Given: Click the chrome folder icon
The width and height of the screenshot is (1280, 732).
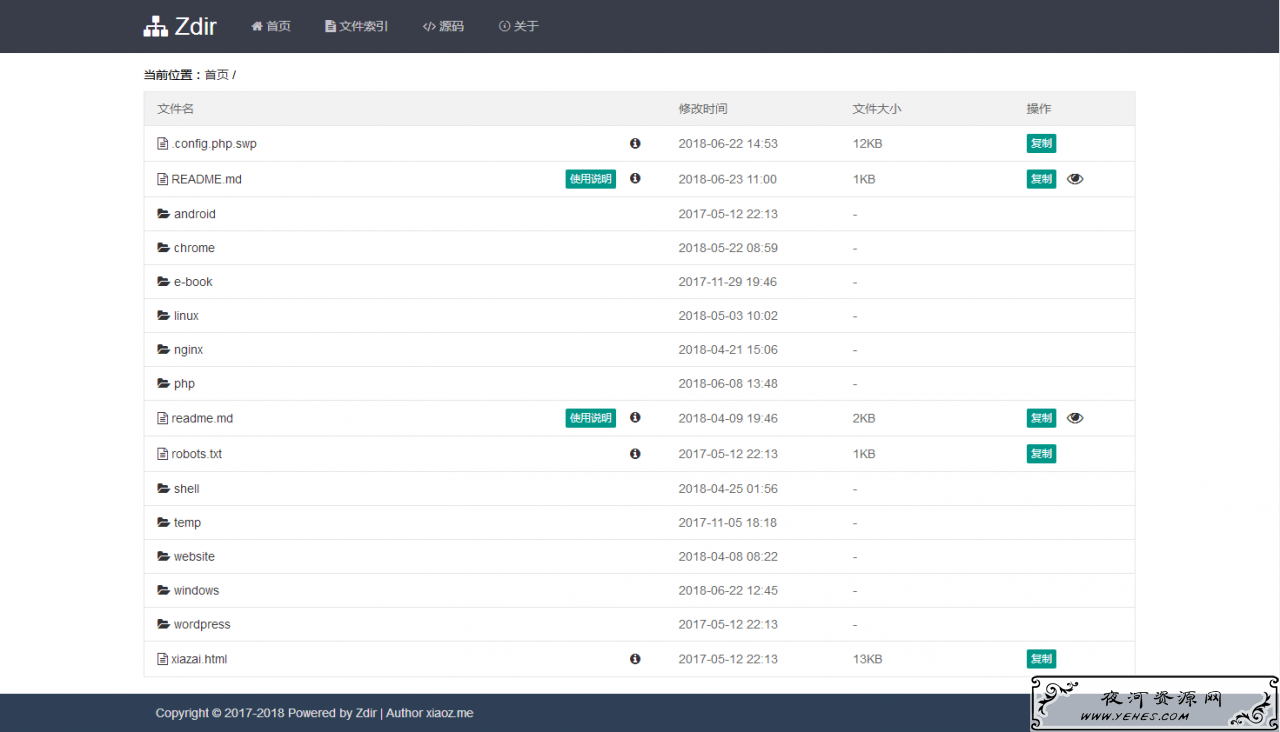Looking at the screenshot, I should click(x=163, y=248).
